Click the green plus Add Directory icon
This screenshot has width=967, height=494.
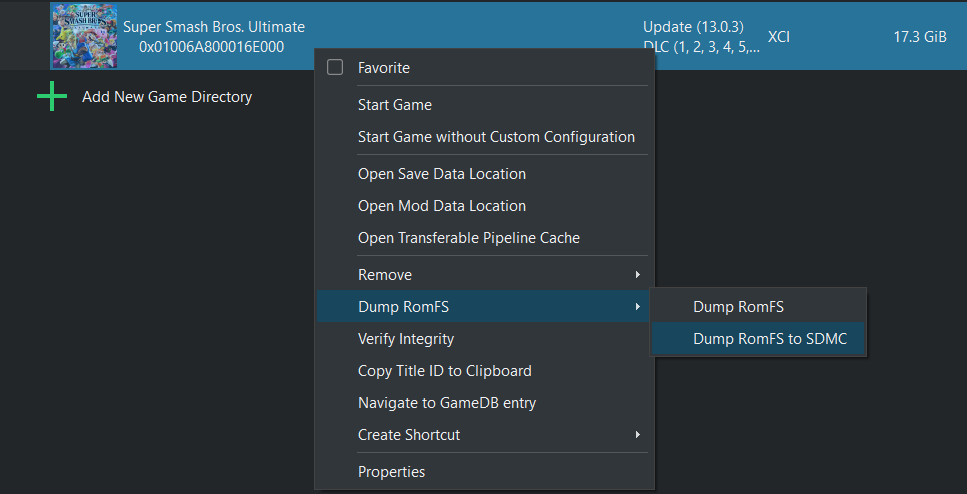coord(52,97)
